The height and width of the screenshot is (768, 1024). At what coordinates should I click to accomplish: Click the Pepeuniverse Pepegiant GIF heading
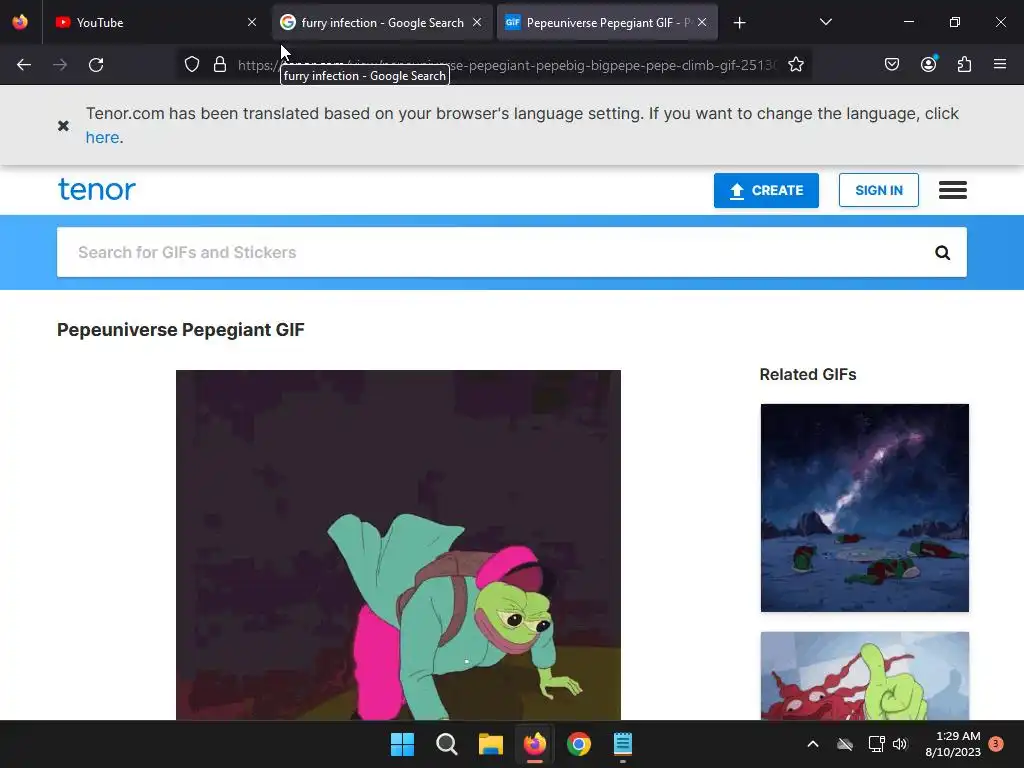pyautogui.click(x=181, y=330)
